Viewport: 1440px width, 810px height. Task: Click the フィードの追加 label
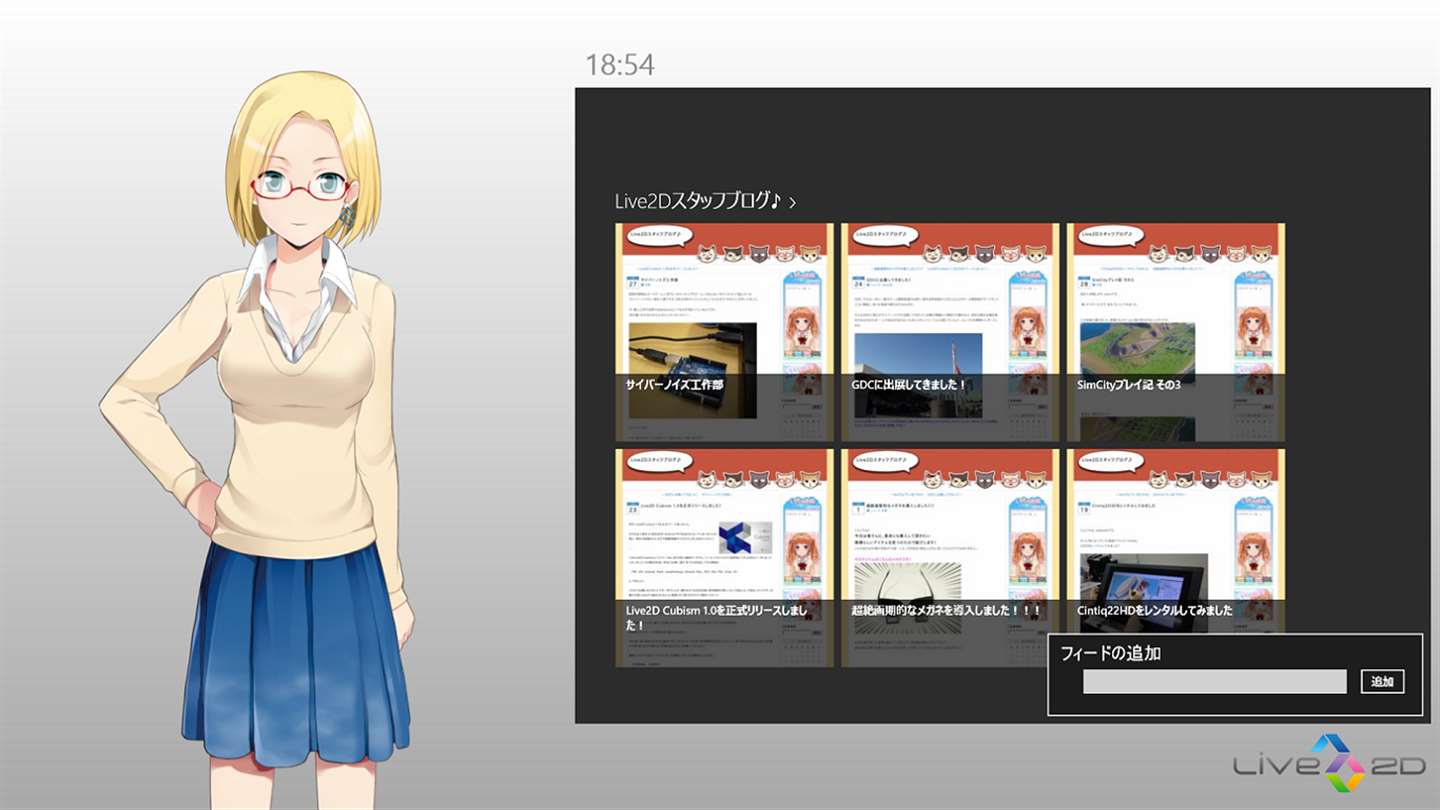1111,654
